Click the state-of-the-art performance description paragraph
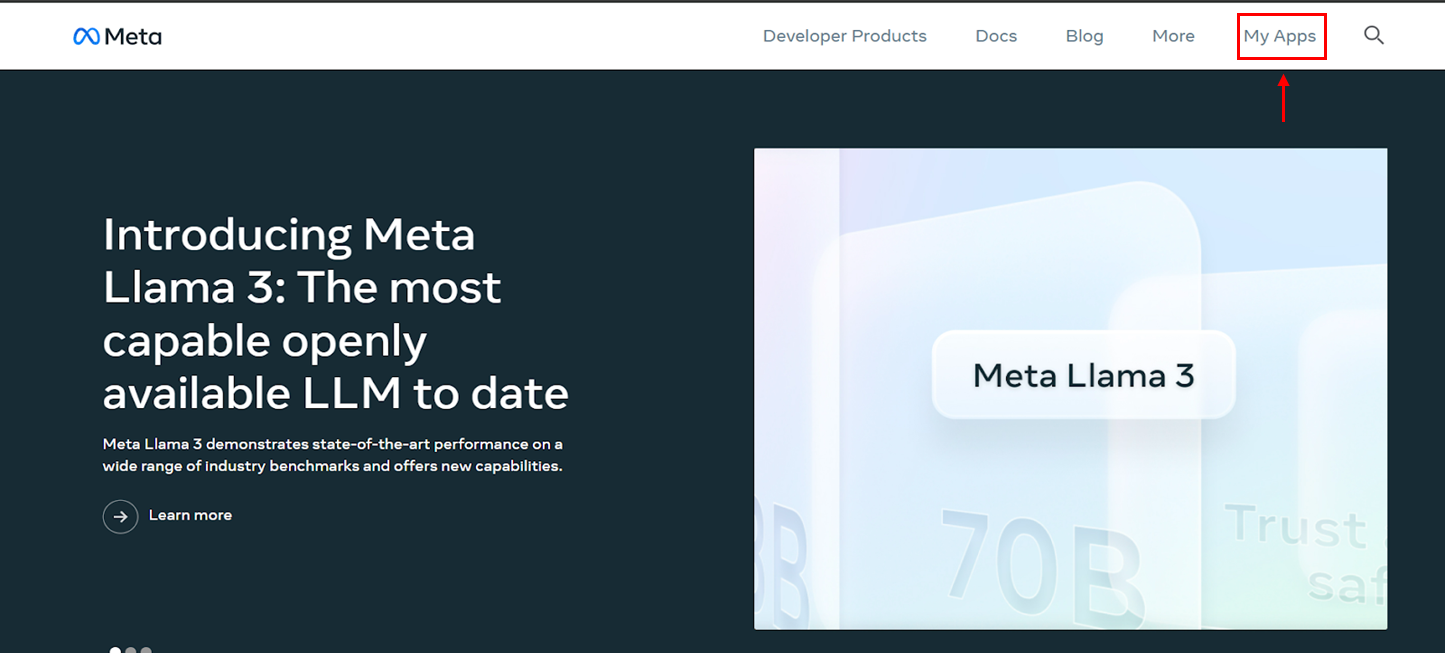The width and height of the screenshot is (1445, 653). [333, 455]
